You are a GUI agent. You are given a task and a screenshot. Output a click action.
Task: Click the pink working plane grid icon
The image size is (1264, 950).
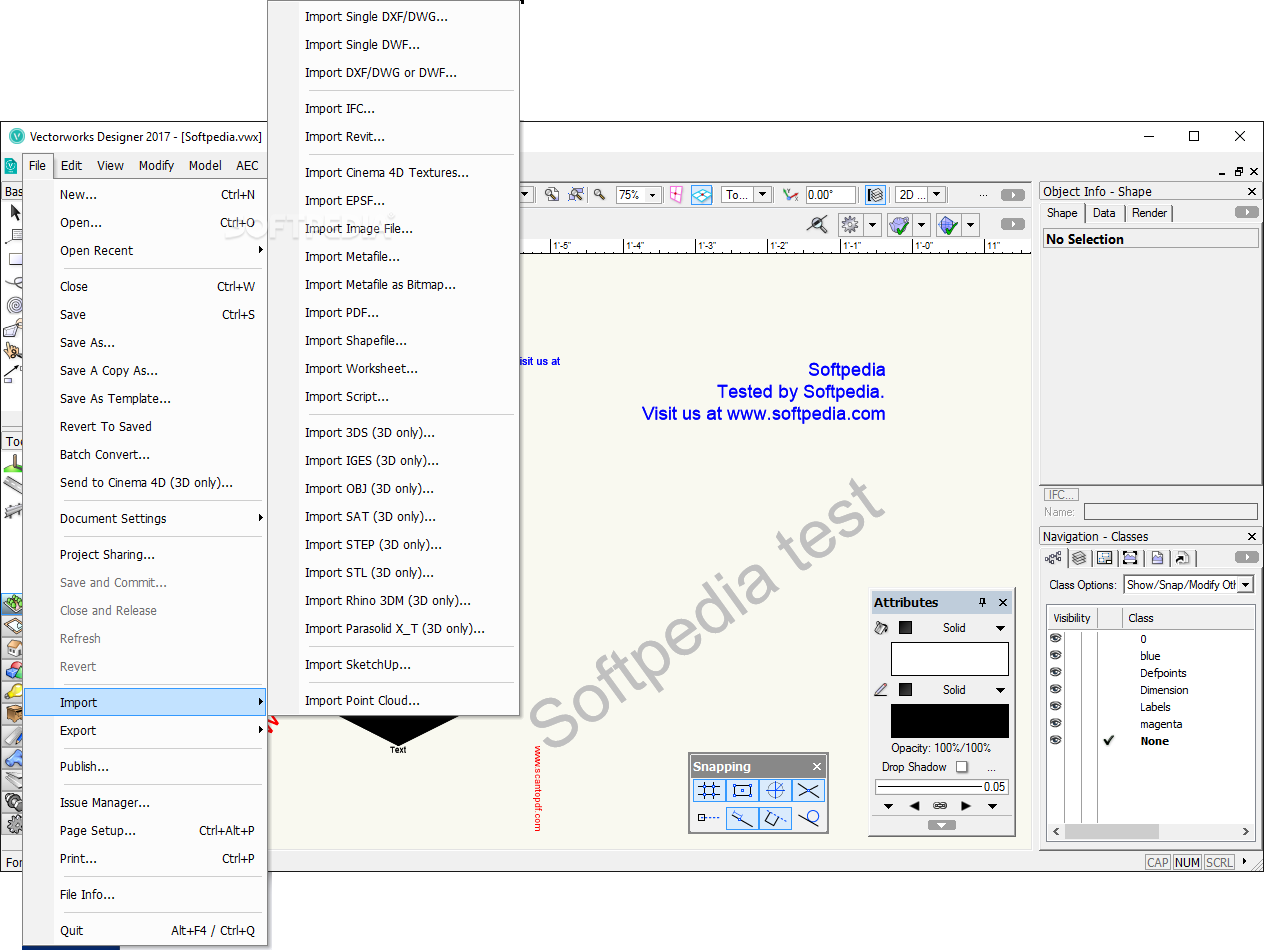[677, 195]
